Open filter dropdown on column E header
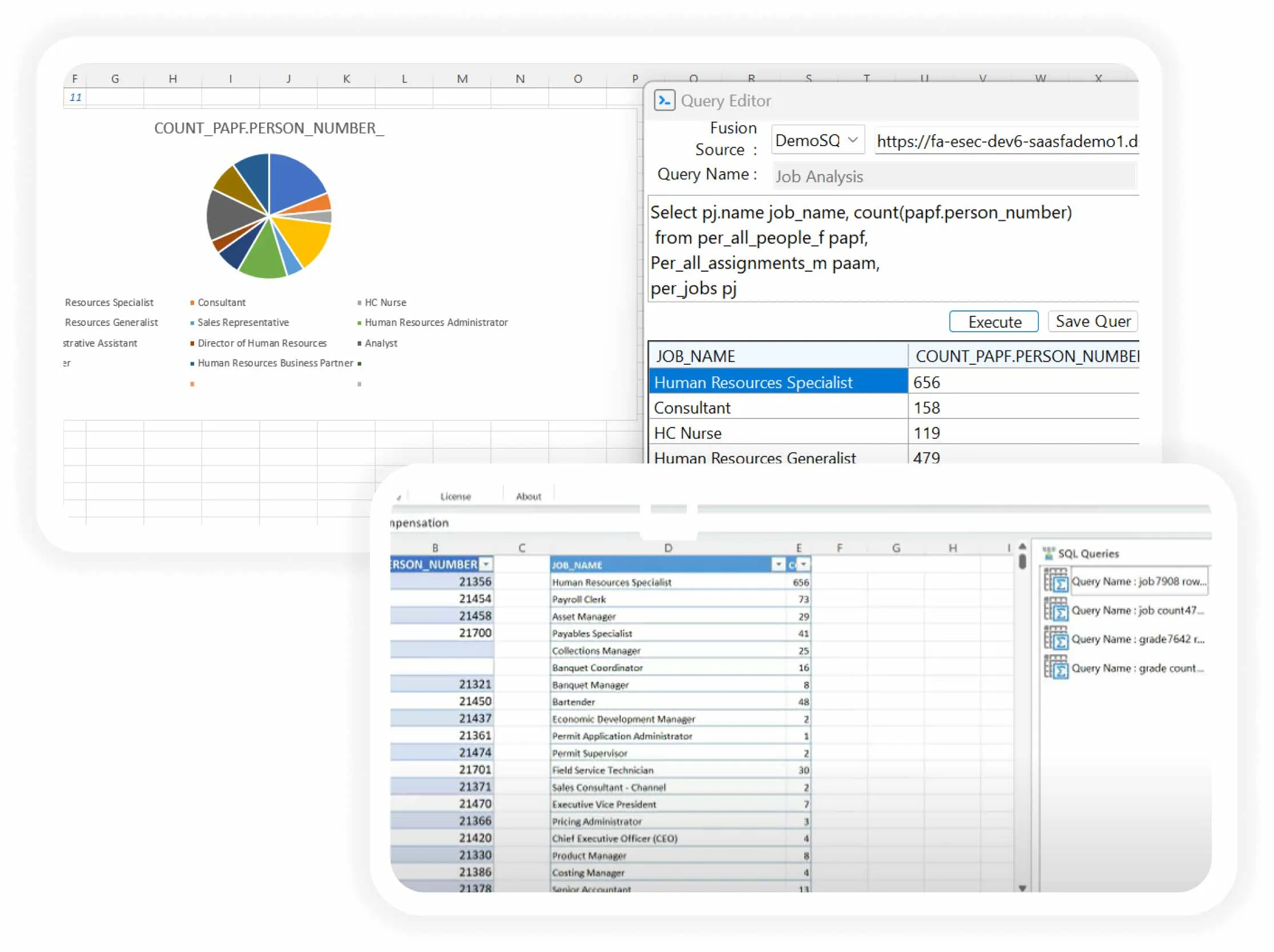The width and height of the screenshot is (1274, 952). click(804, 564)
